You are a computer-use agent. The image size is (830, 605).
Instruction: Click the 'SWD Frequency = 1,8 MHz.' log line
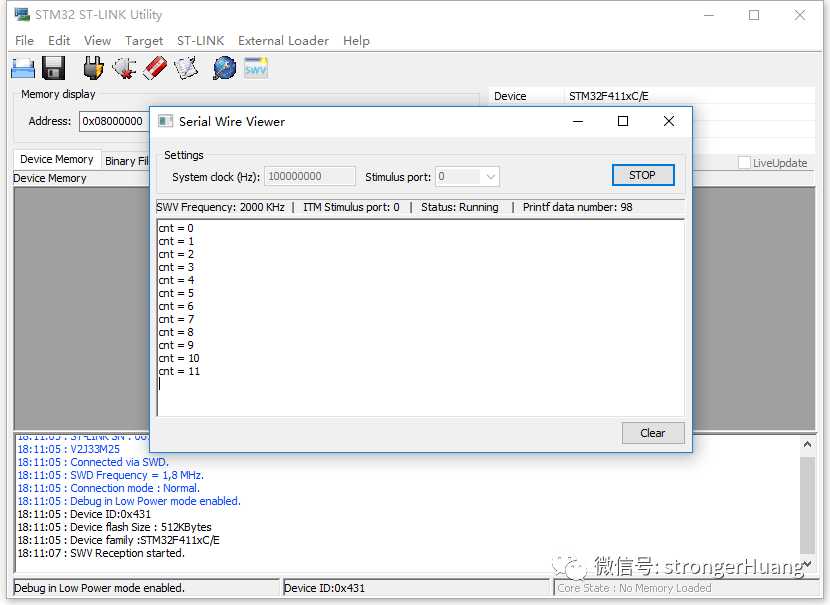tap(111, 475)
